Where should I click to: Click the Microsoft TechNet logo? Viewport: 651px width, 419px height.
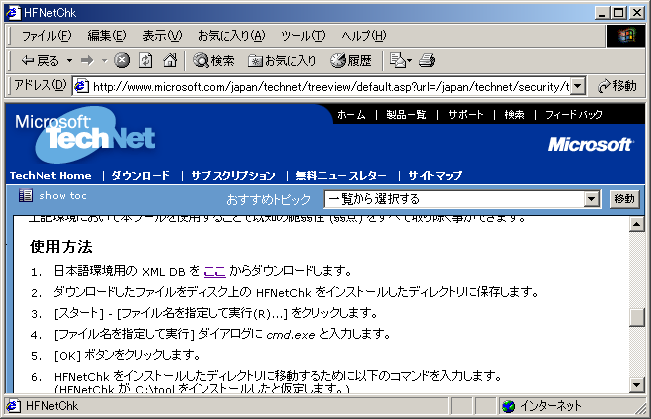[x=85, y=134]
